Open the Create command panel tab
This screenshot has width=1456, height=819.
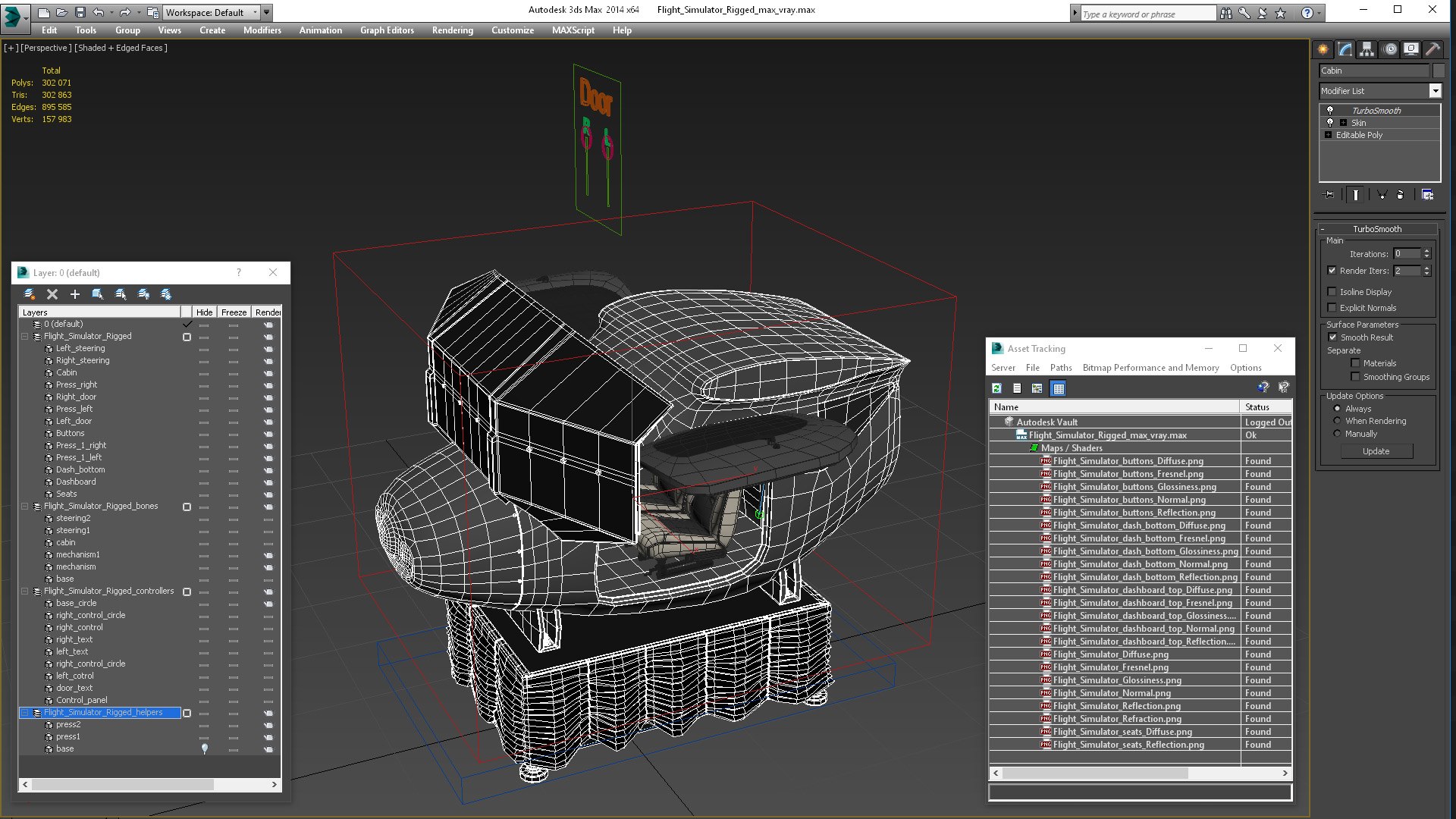pyautogui.click(x=1323, y=49)
